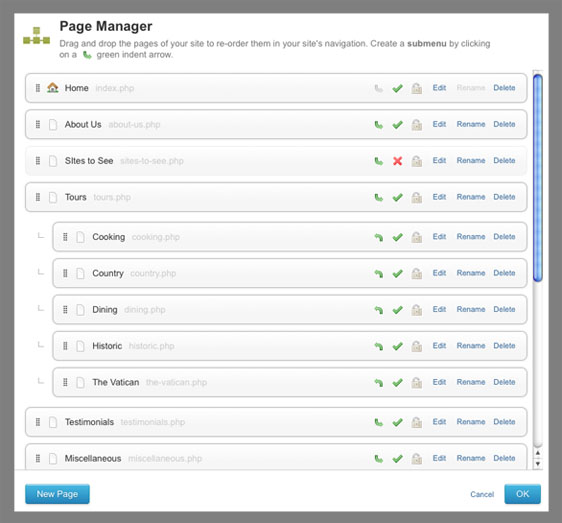Image resolution: width=562 pixels, height=523 pixels.
Task: Toggle the red X visibility on Sites to See
Action: [x=397, y=161]
